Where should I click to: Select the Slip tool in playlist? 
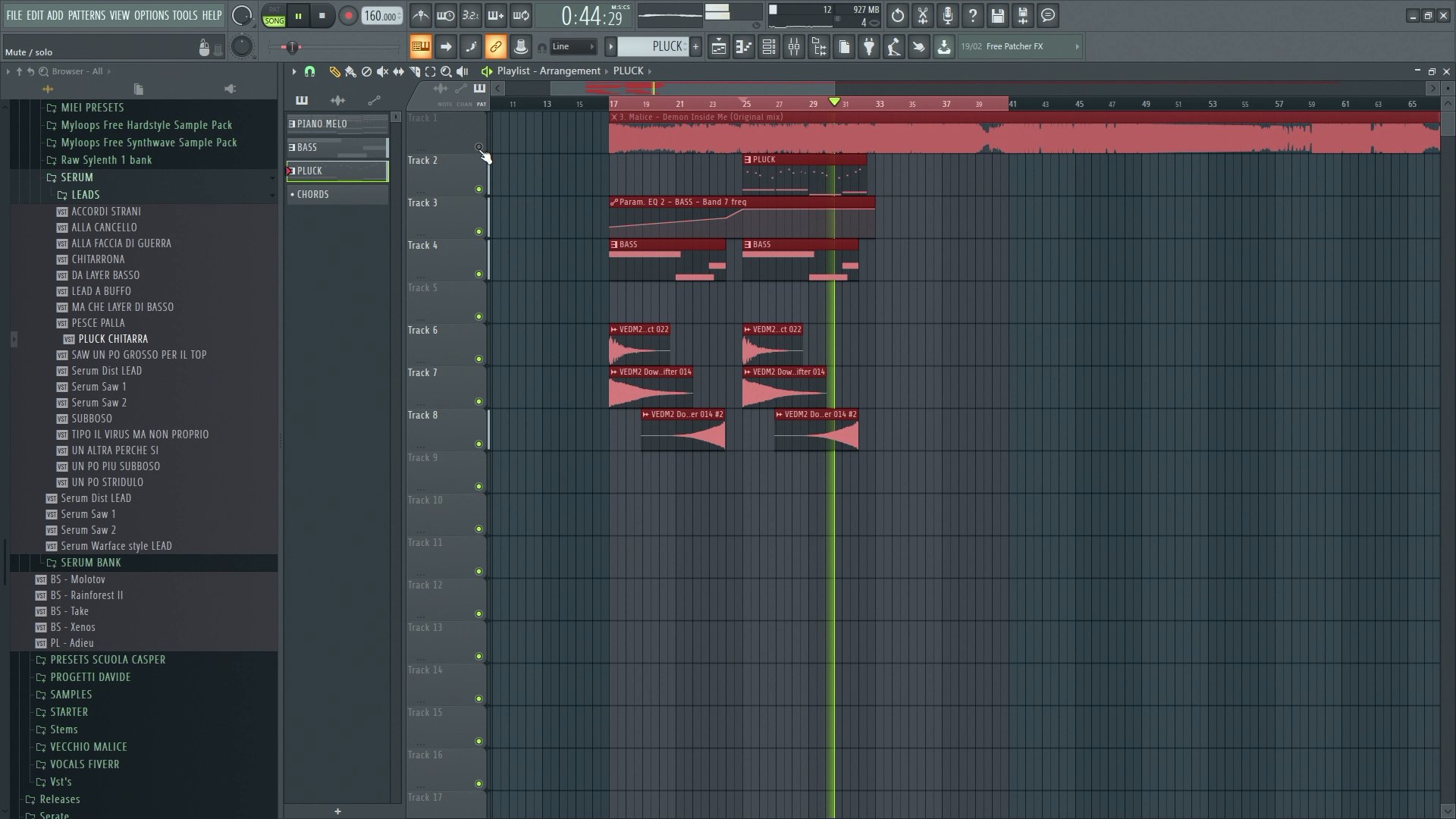[x=398, y=71]
